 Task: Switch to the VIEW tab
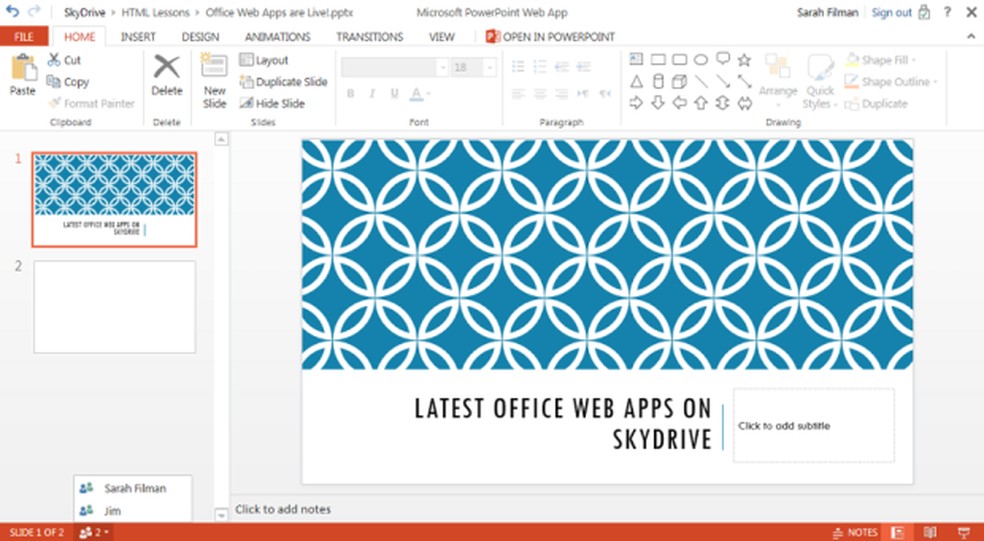(x=442, y=37)
